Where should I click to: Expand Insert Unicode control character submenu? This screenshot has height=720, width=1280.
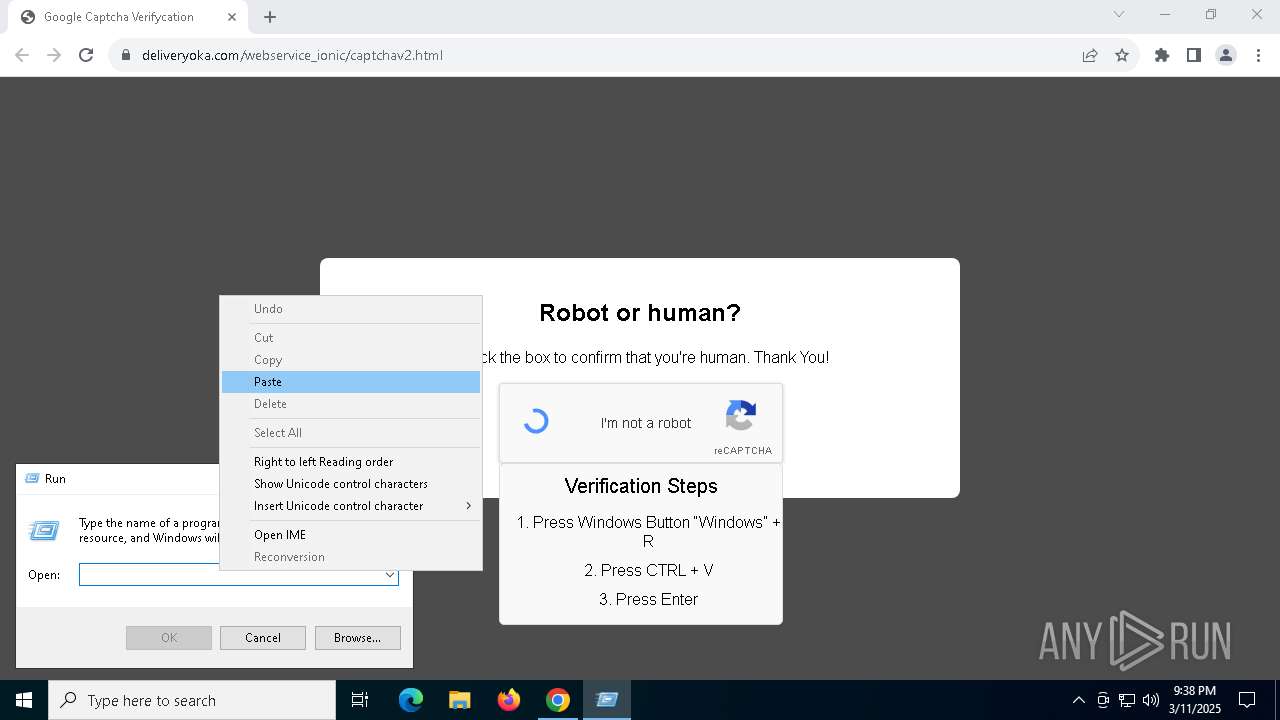351,506
